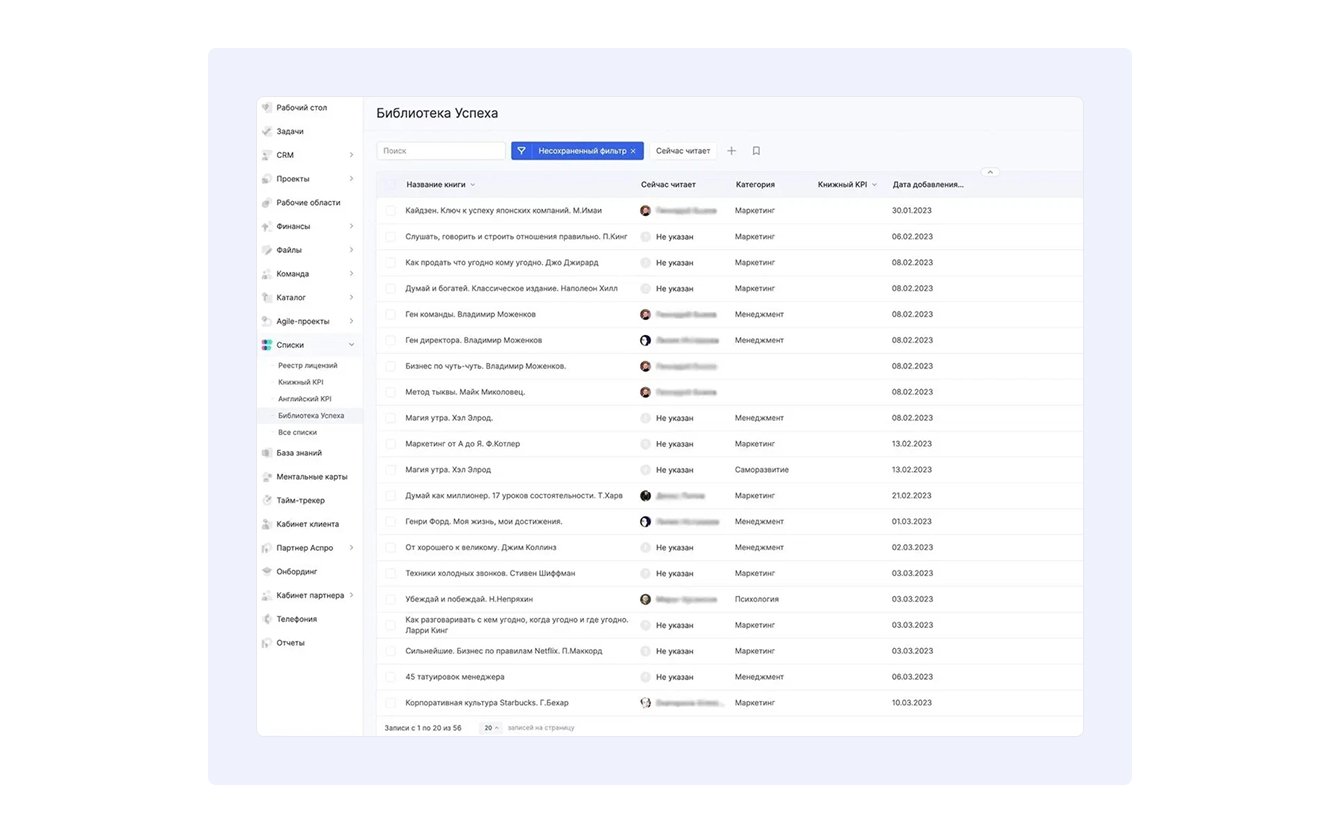Open Книжный KPI list in sidebar
The width and height of the screenshot is (1340, 833).
(x=301, y=382)
